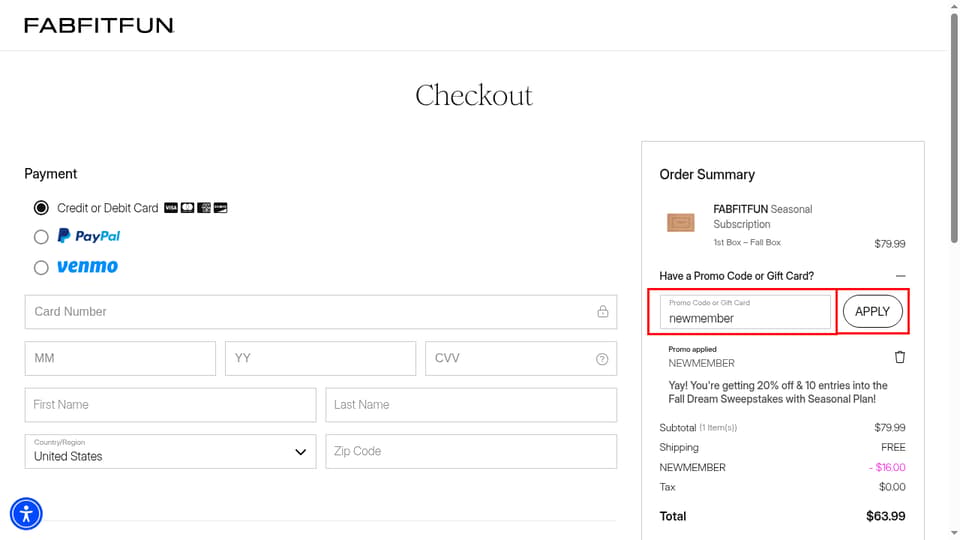The width and height of the screenshot is (960, 540).
Task: Focus the CVV field
Action: pyautogui.click(x=521, y=358)
